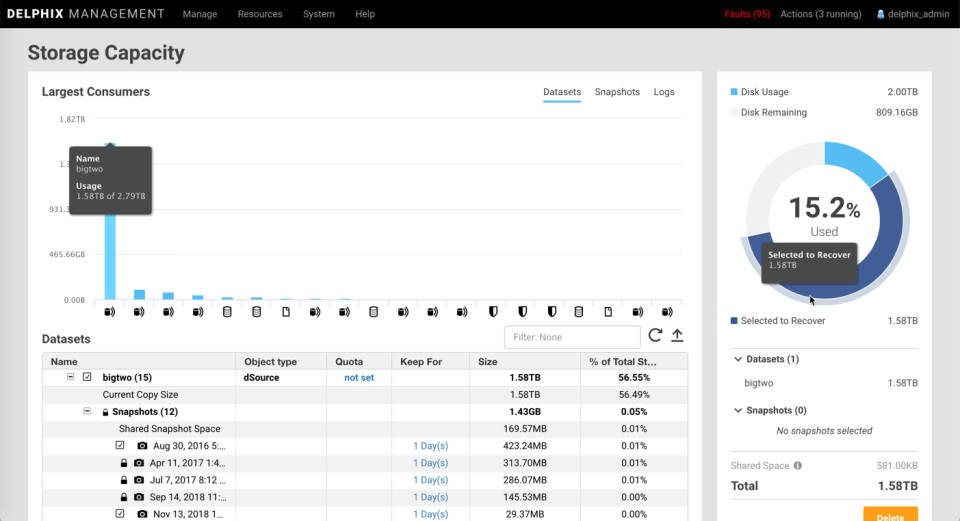Open the 'not set' quota link for bigtwo
Viewport: 960px width, 521px height.
(359, 378)
